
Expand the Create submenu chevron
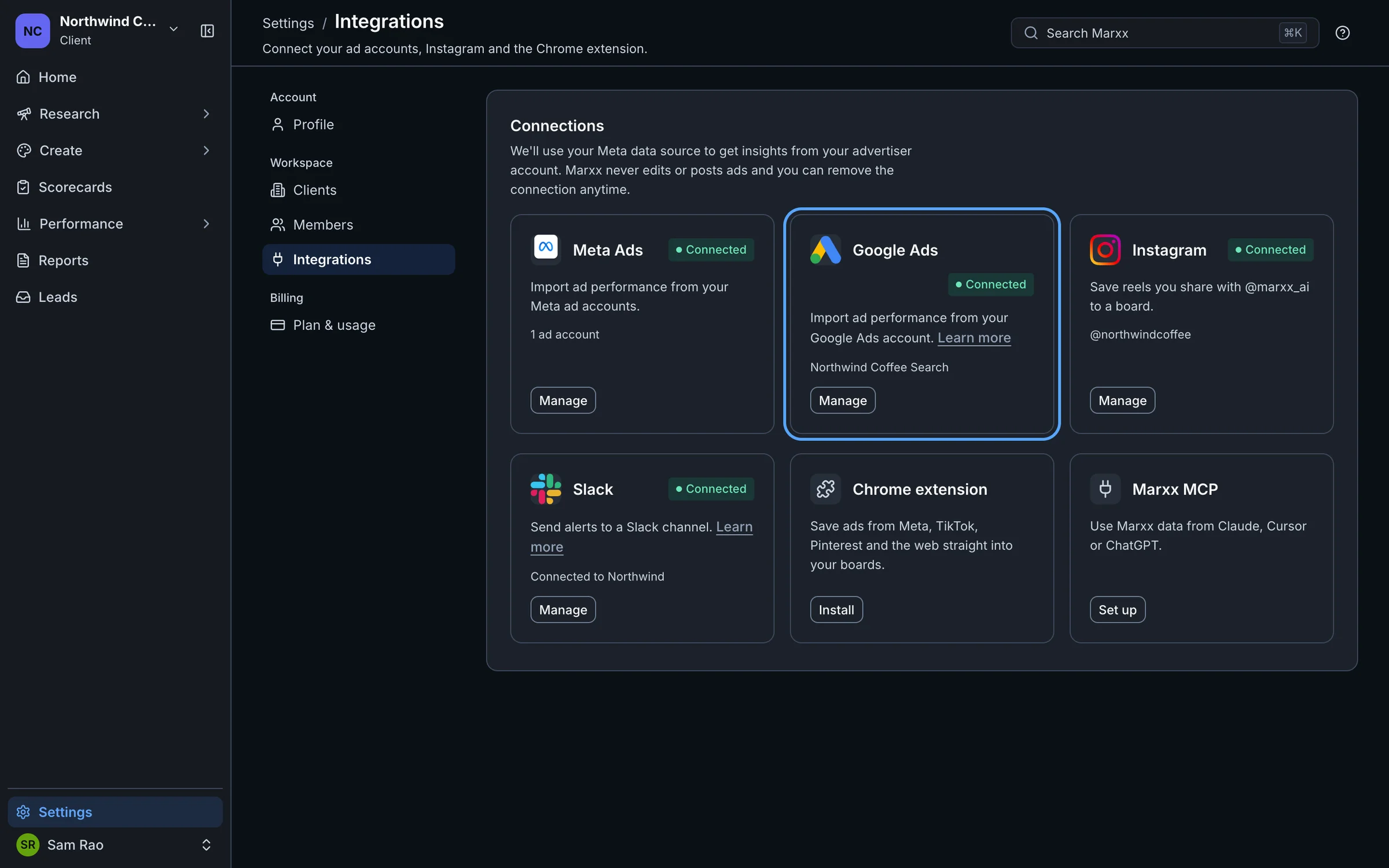coord(206,150)
